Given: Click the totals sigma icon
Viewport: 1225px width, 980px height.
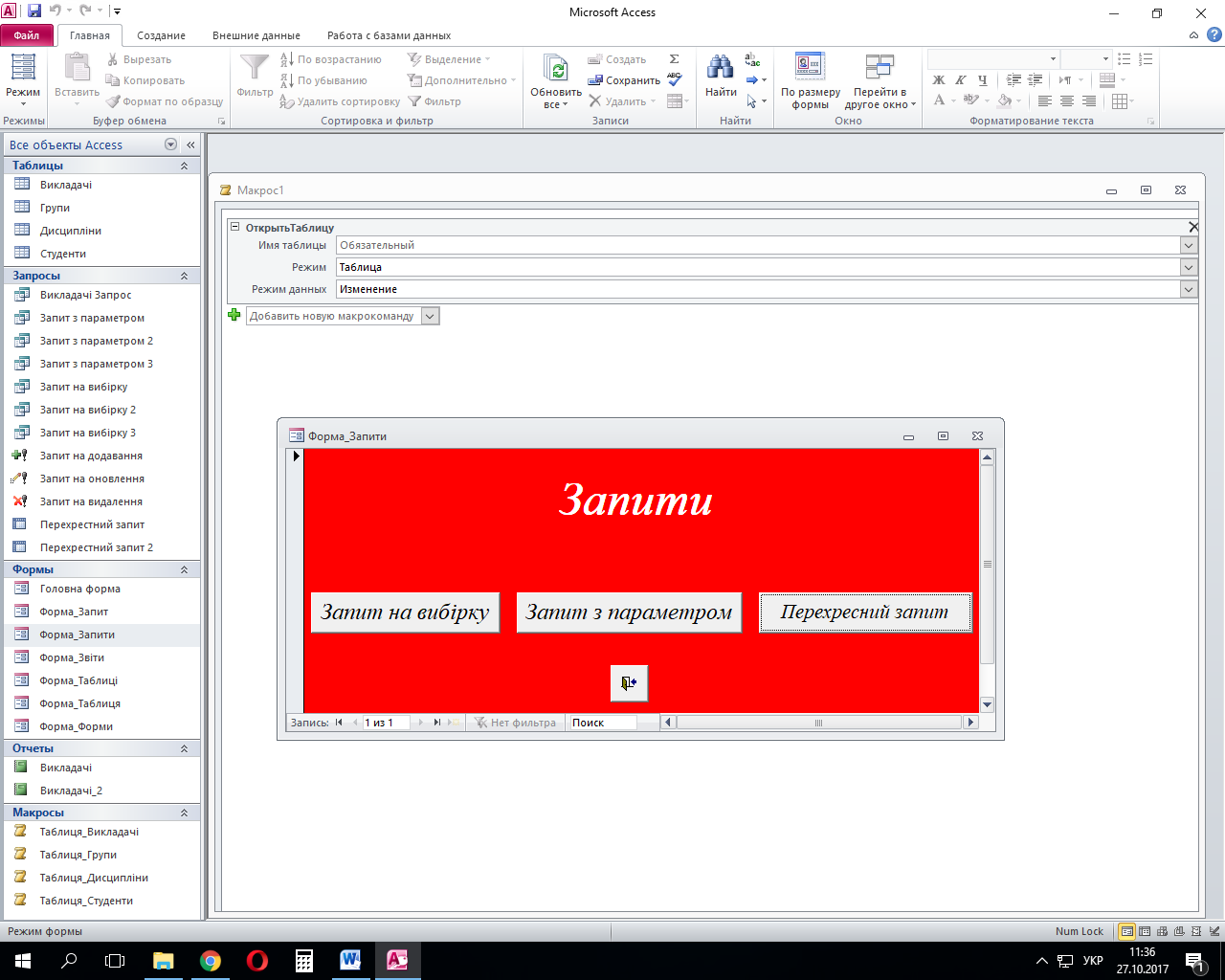Looking at the screenshot, I should click(675, 59).
